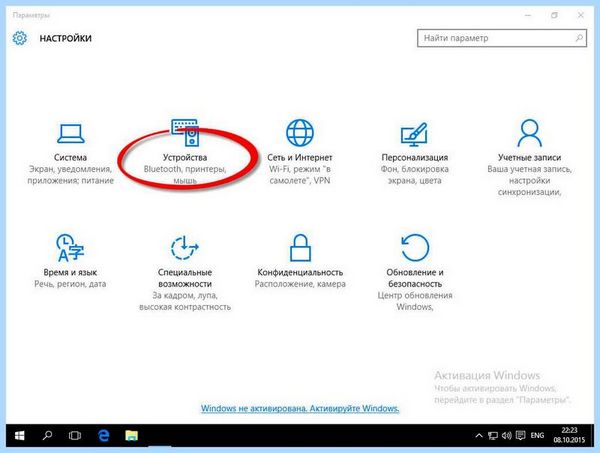Open the Windows Start button
Screen dimensions: 600x453
pos(19,435)
